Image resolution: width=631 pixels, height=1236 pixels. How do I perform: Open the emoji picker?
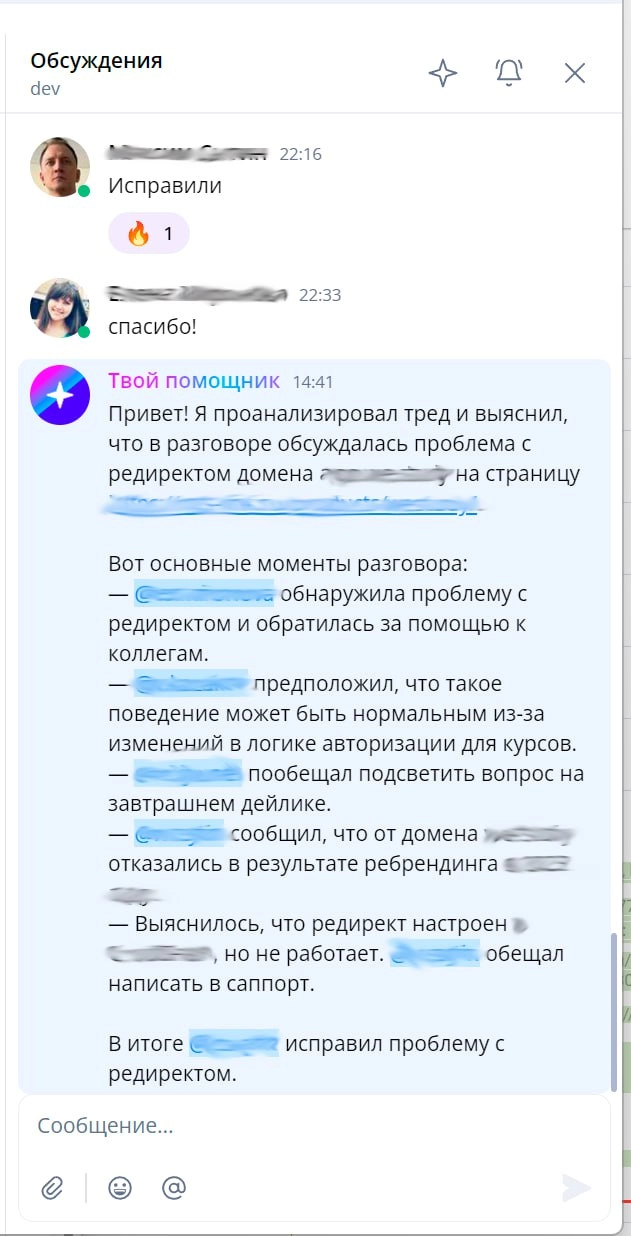(120, 1187)
